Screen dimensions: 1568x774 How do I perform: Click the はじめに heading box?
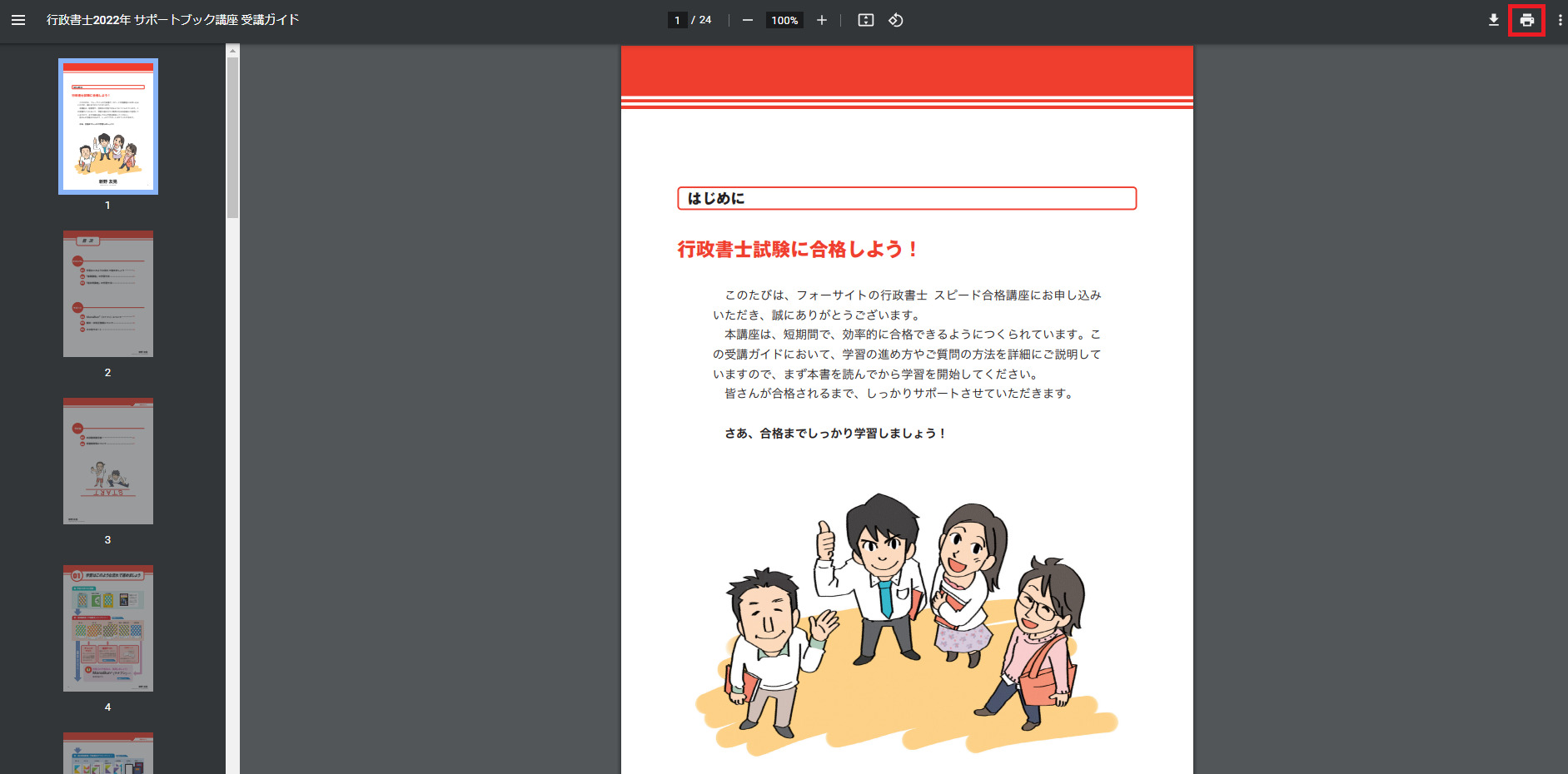pyautogui.click(x=906, y=198)
